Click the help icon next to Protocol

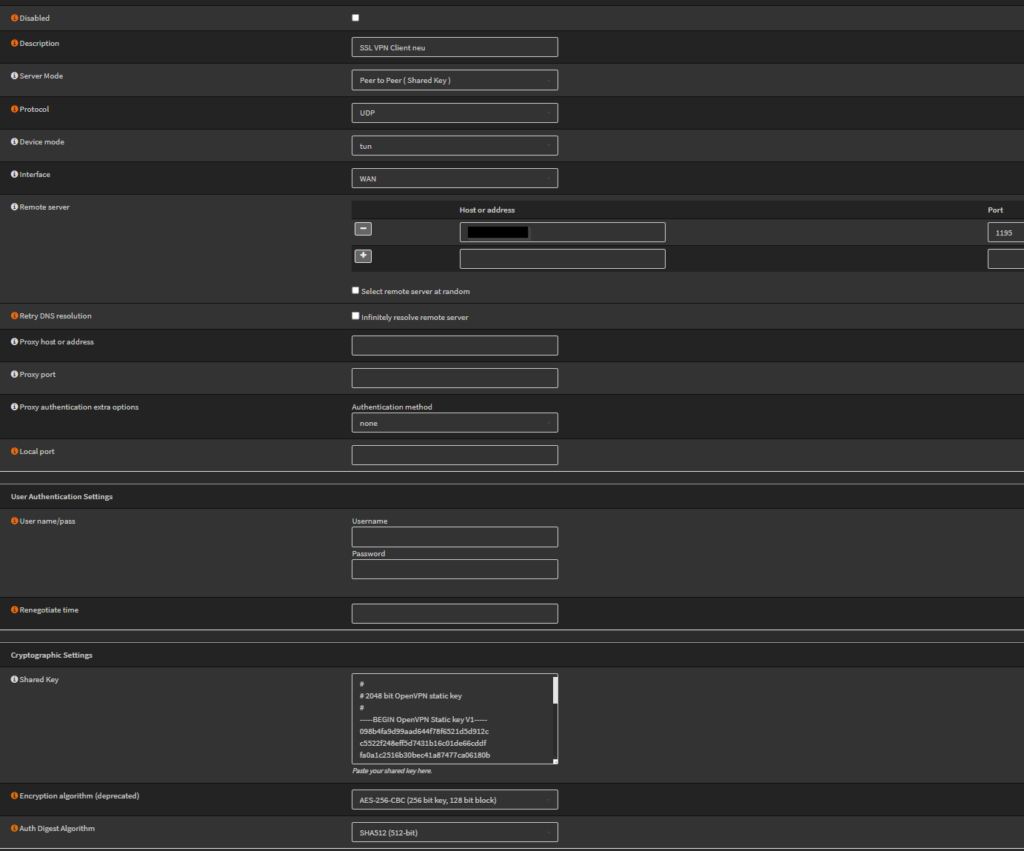(x=14, y=109)
